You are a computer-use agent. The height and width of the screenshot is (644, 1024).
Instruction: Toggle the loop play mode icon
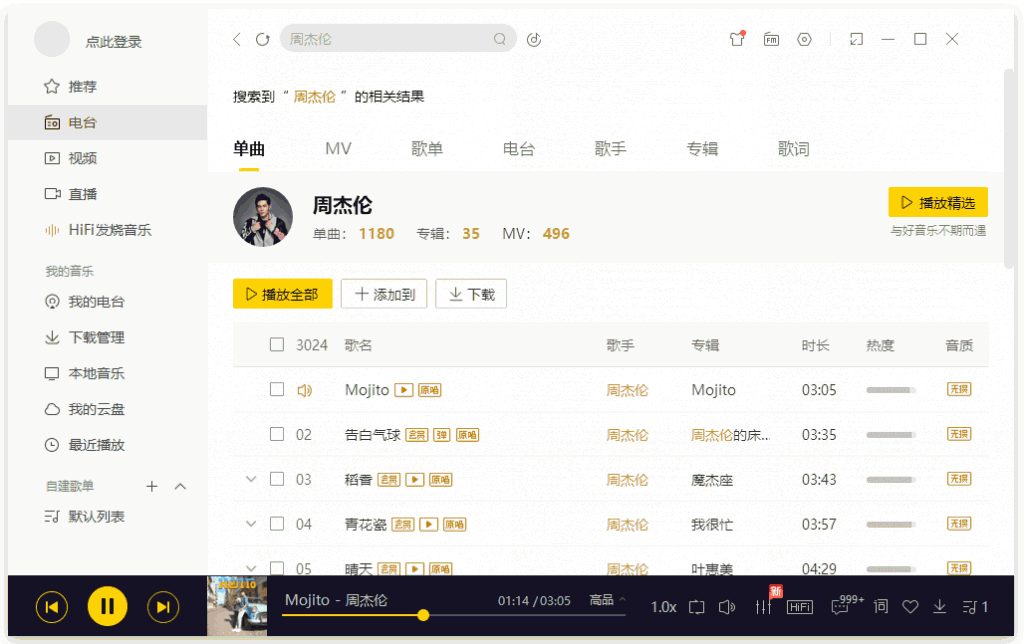697,607
